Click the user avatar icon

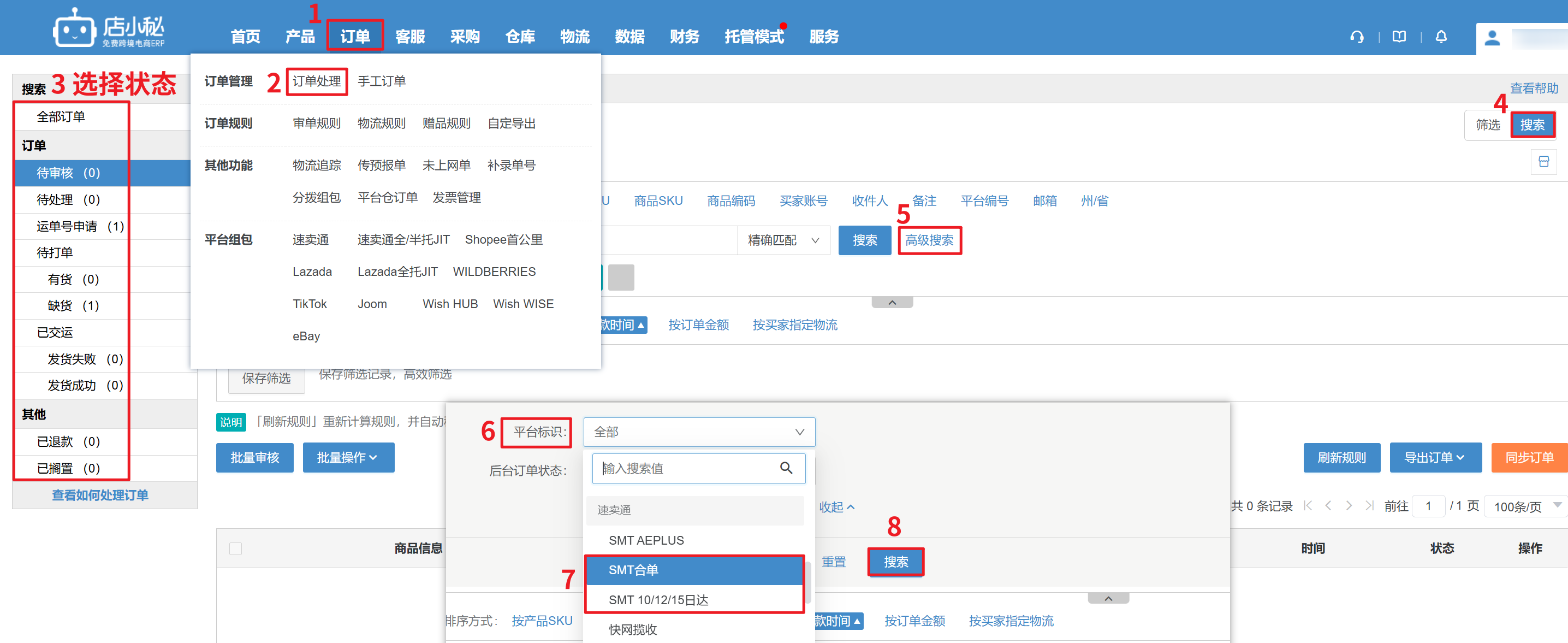coord(1492,38)
